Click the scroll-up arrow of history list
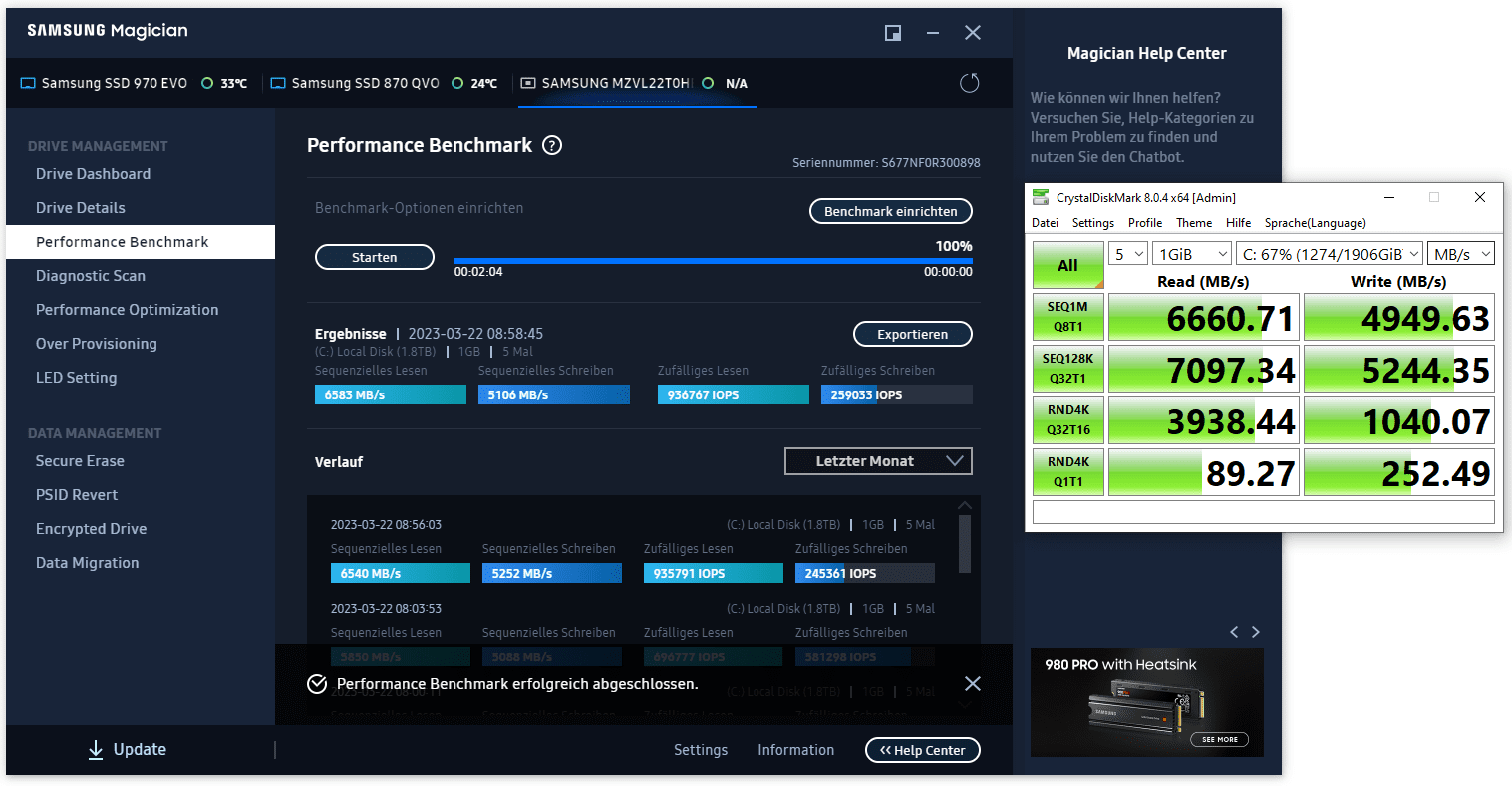The height and width of the screenshot is (786, 1512). click(x=964, y=505)
